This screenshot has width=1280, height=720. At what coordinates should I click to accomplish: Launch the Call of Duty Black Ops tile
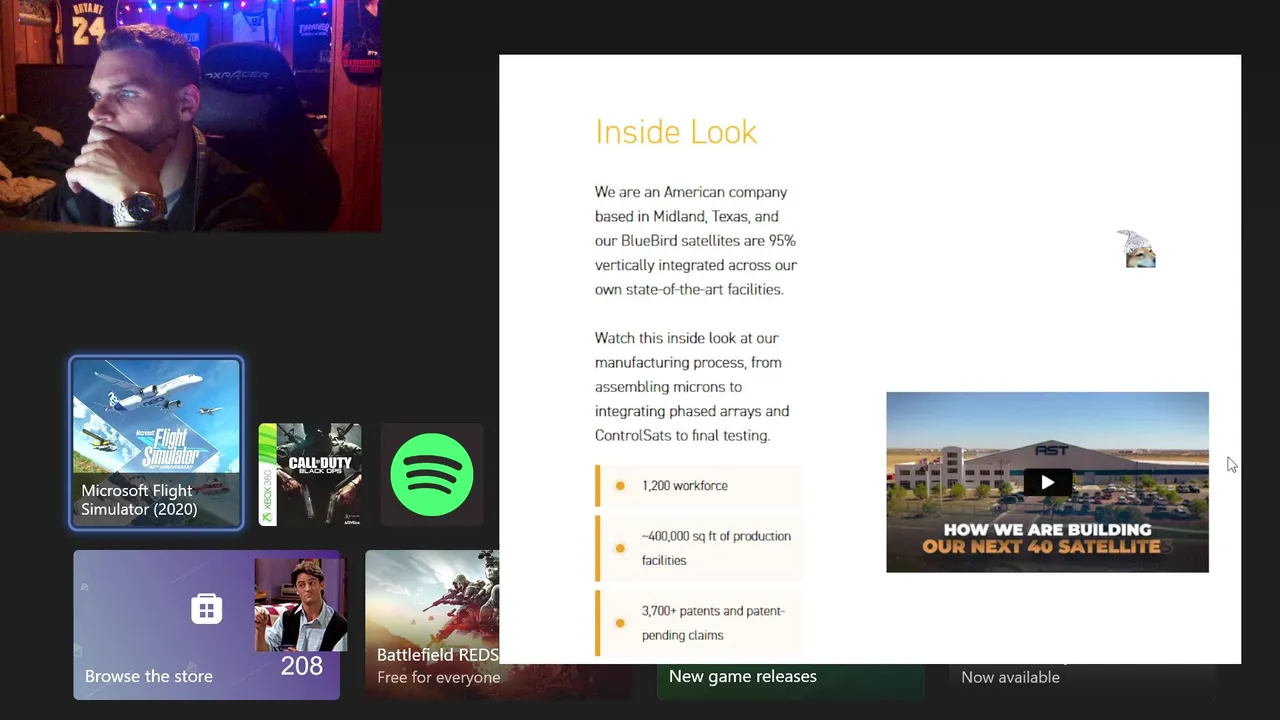click(310, 475)
